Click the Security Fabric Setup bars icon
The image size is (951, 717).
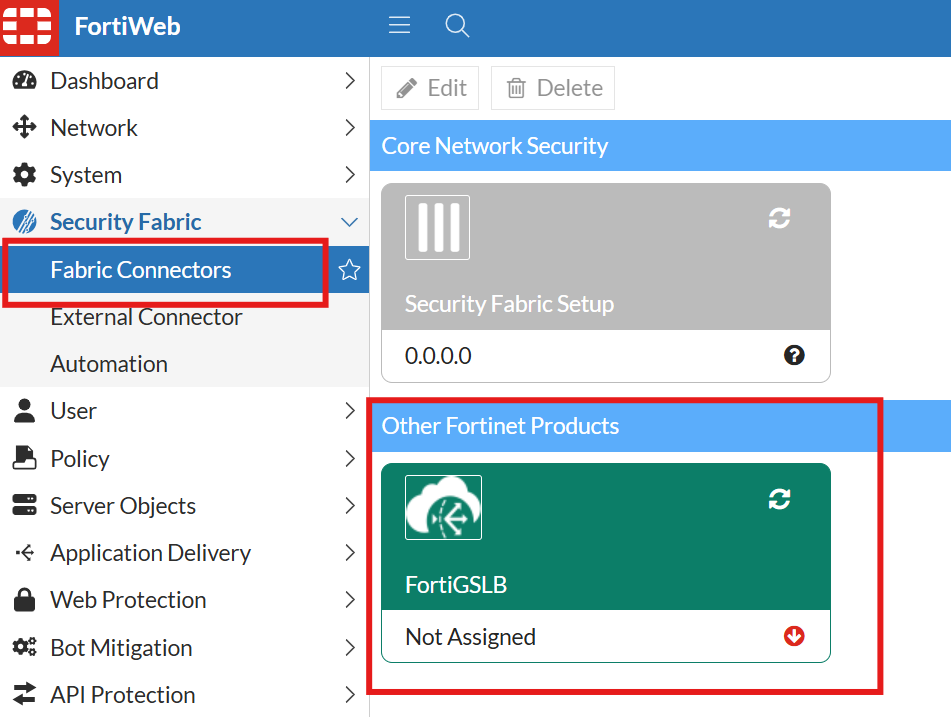click(x=437, y=227)
